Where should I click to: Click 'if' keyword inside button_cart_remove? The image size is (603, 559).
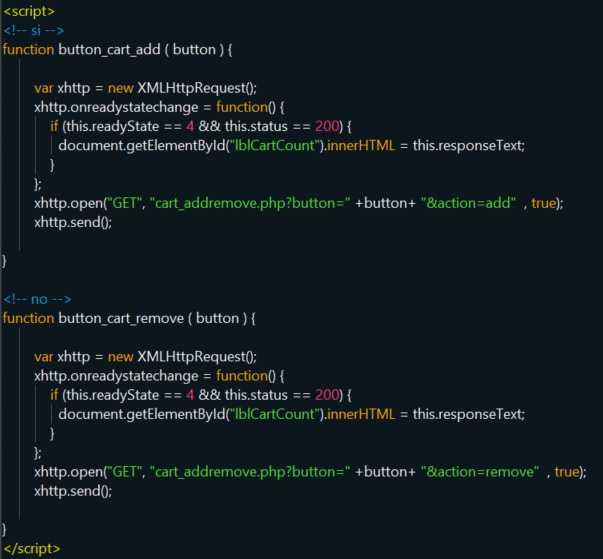point(54,395)
